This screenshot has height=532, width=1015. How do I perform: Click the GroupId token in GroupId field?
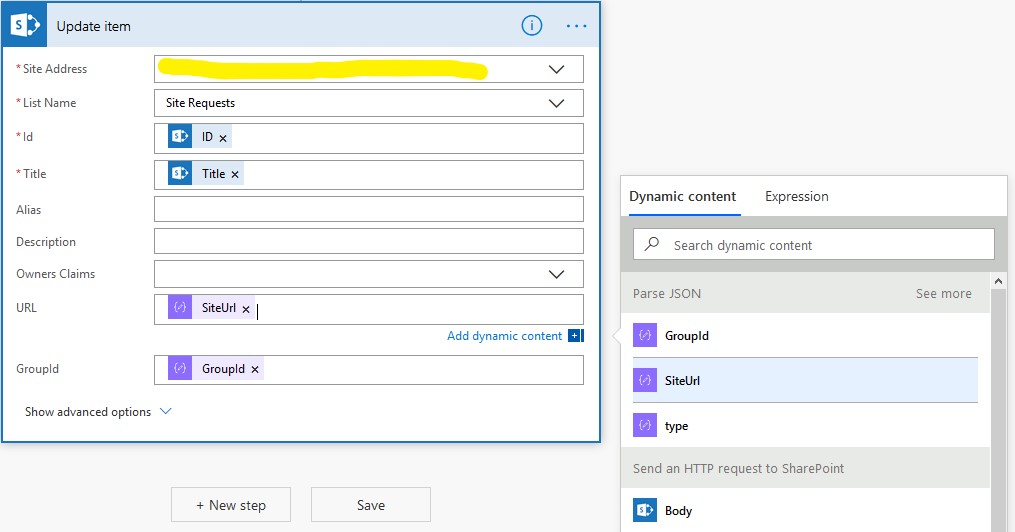(x=216, y=369)
